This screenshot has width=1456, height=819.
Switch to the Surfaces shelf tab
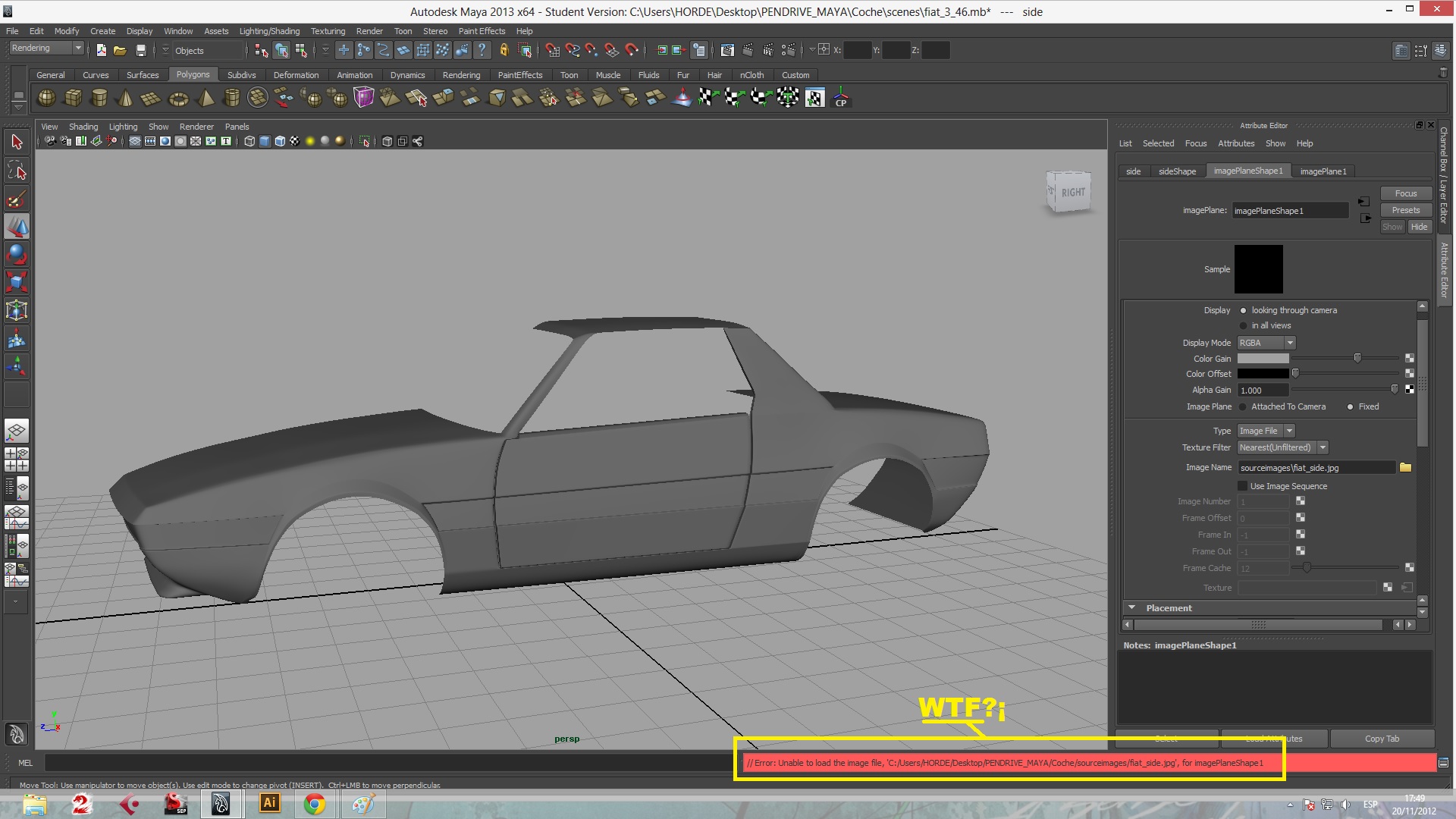tap(143, 75)
